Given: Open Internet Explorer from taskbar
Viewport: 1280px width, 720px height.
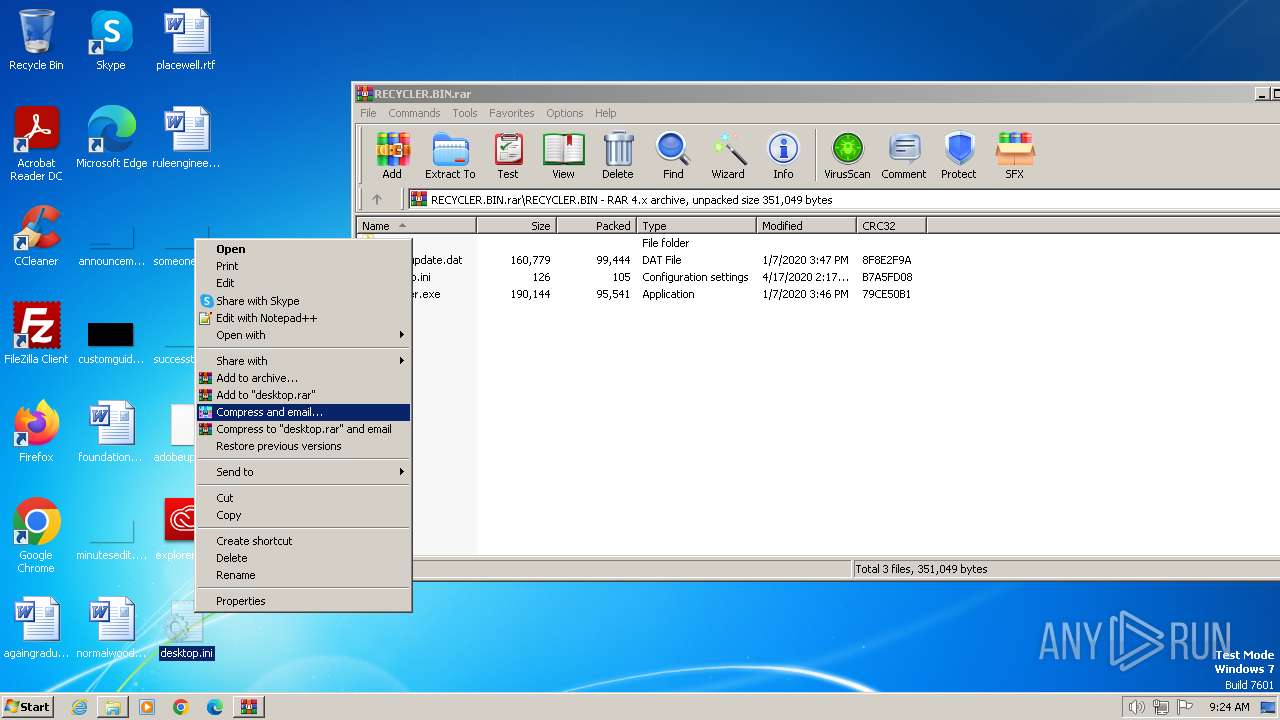Looking at the screenshot, I should 79,707.
